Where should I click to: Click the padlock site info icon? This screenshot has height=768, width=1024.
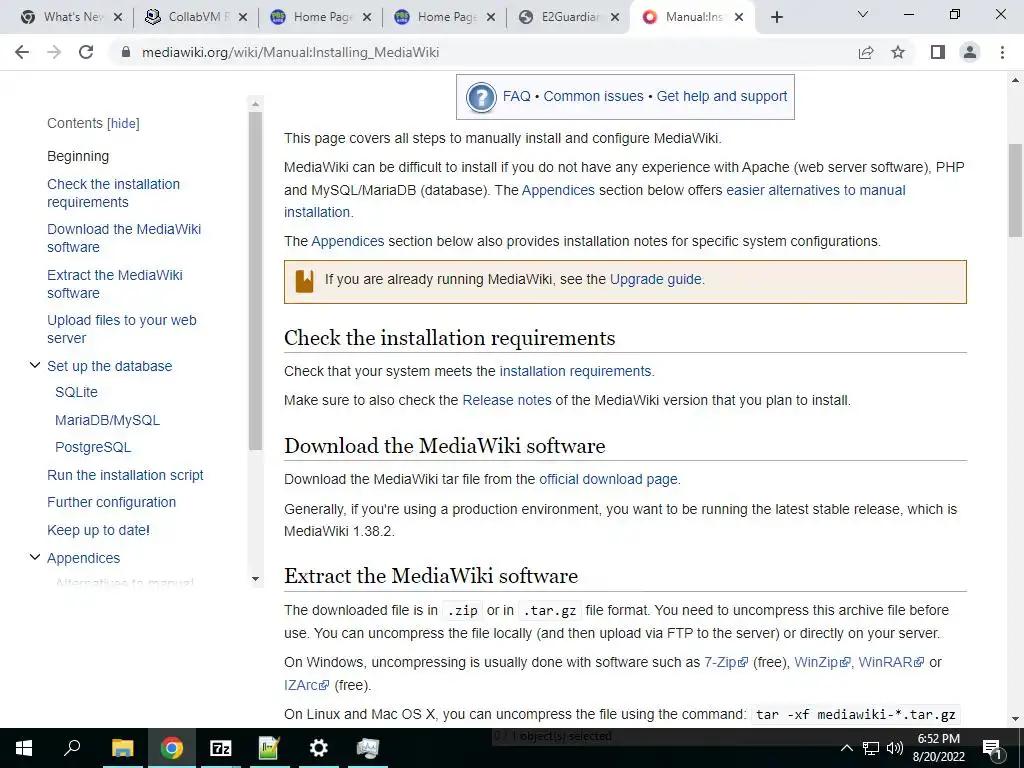pyautogui.click(x=126, y=52)
